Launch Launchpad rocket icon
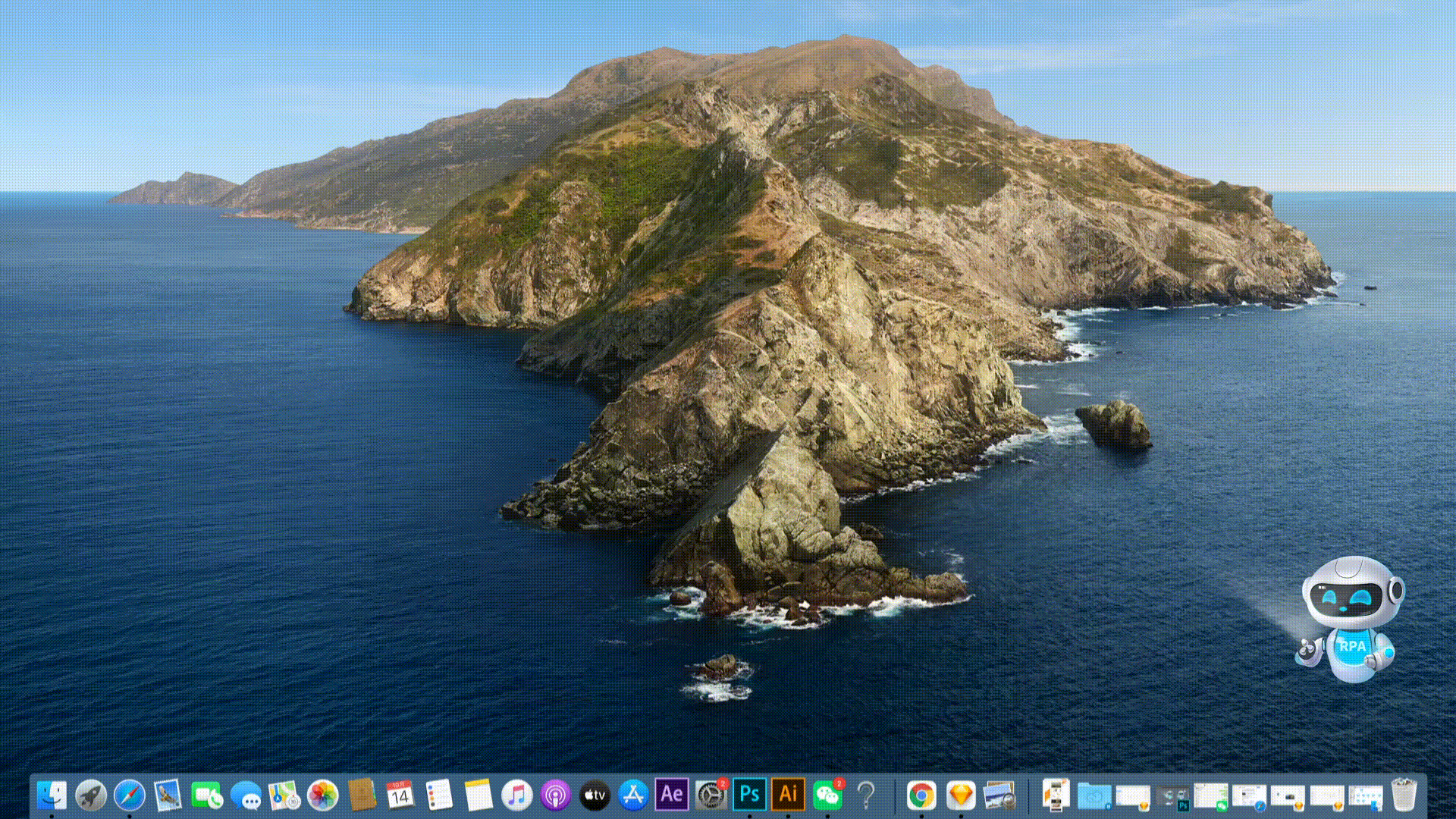 tap(91, 795)
